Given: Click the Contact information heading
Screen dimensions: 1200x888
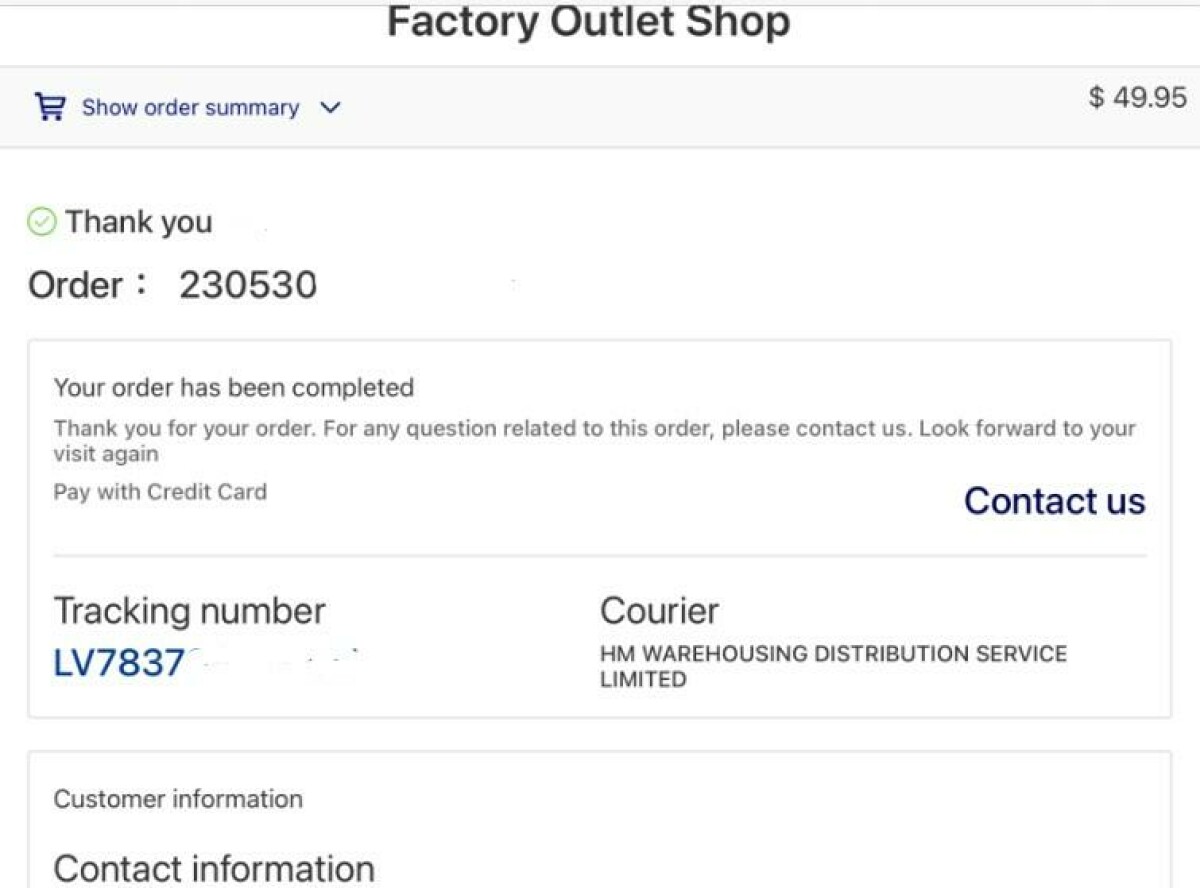Looking at the screenshot, I should coord(214,868).
